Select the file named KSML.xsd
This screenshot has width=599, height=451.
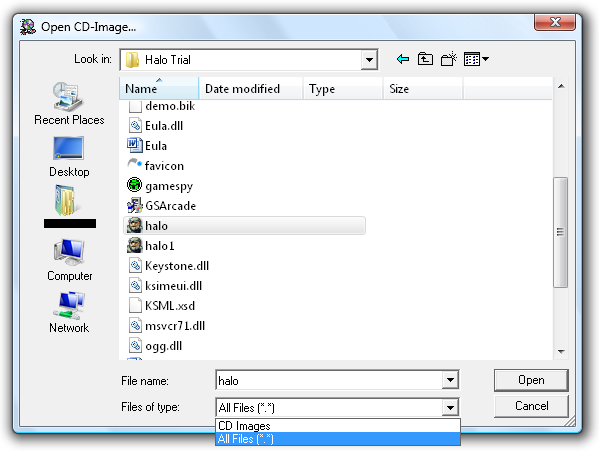[170, 306]
